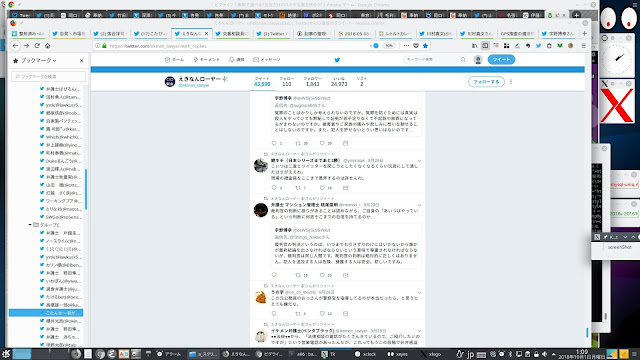Image resolution: width=640 pixels, height=360 pixels.
Task: Switch to the 交番相談員 browser tab
Action: pos(232,33)
